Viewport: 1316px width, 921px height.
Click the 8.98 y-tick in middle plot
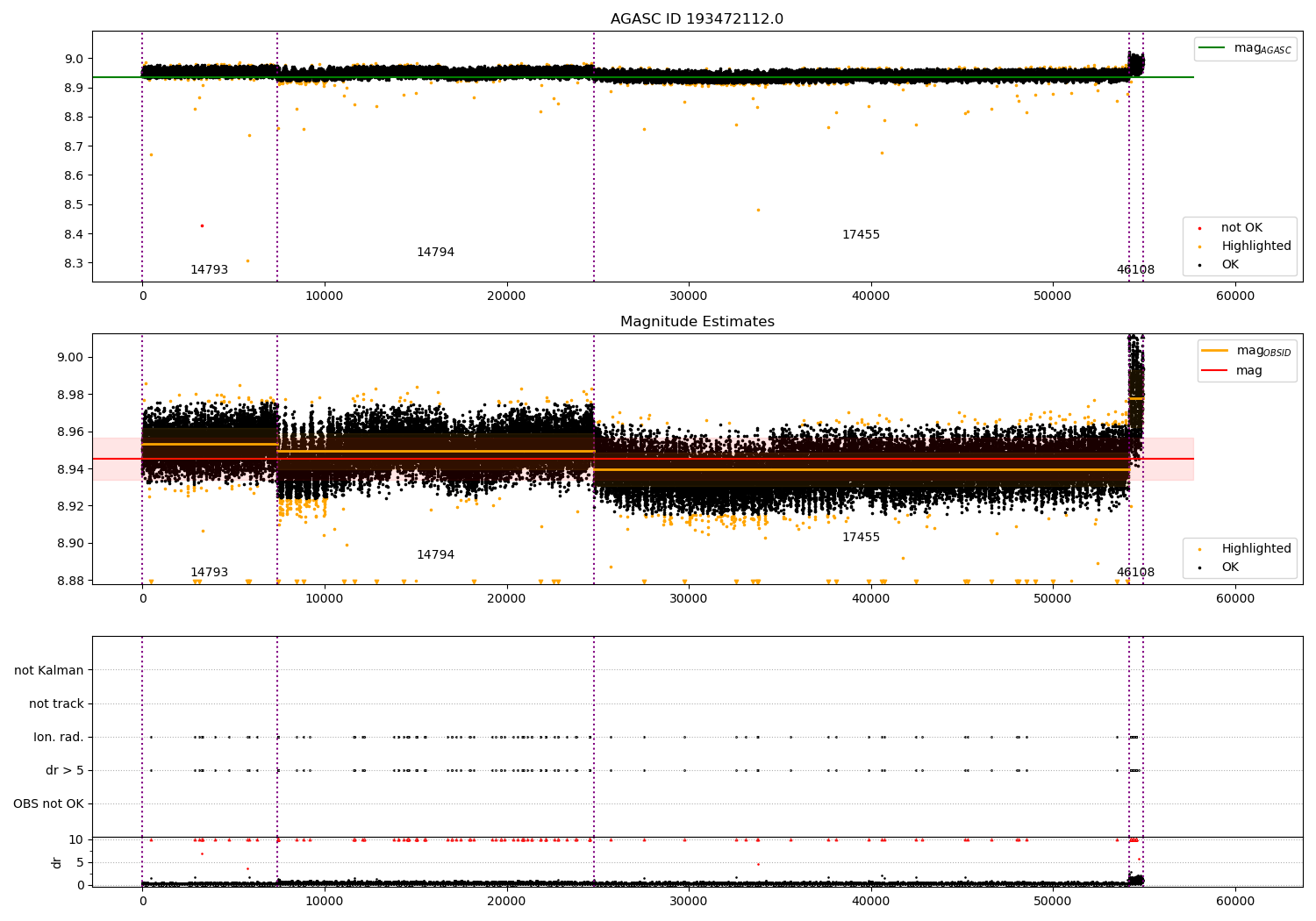[70, 396]
